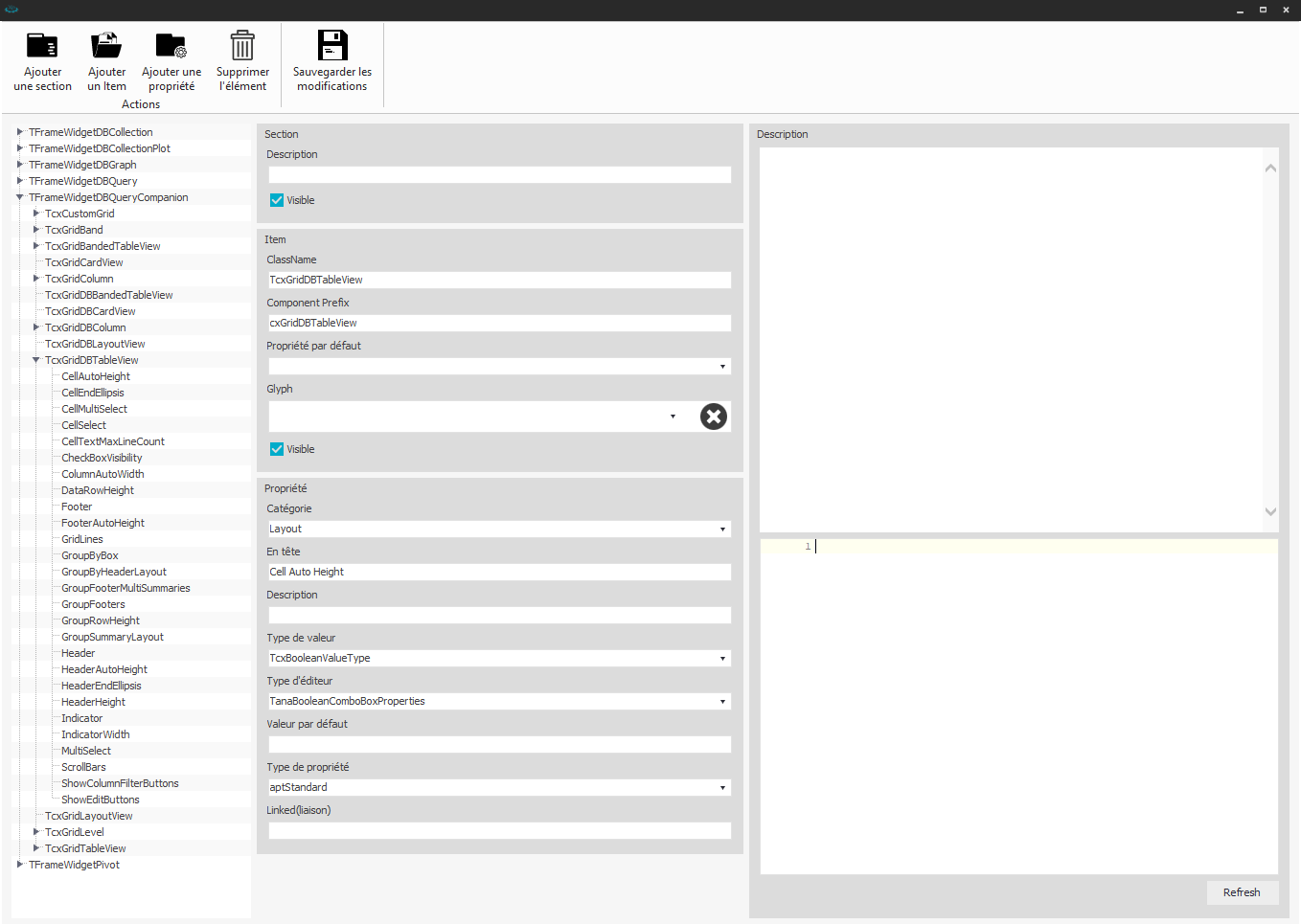This screenshot has height=924, width=1301.
Task: Uncheck Visible checkbox in the Section panel
Action: coord(277,200)
